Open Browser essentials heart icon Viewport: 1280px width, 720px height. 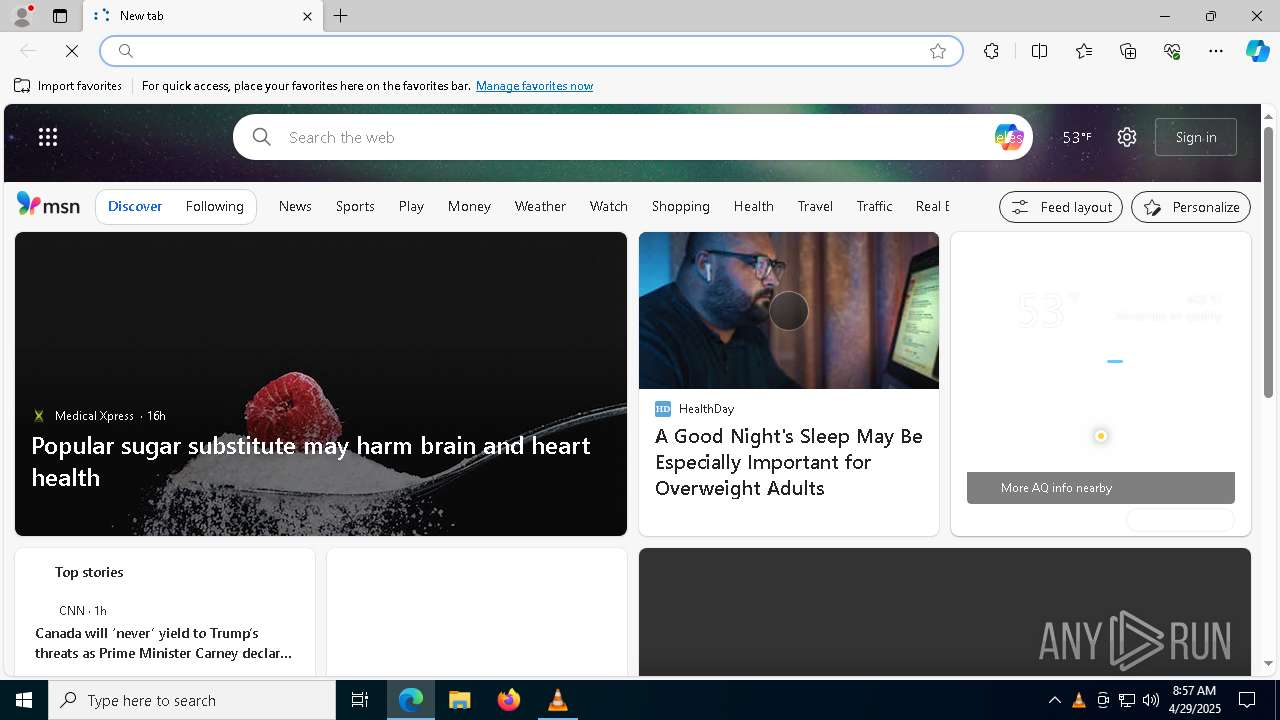tap(1172, 51)
